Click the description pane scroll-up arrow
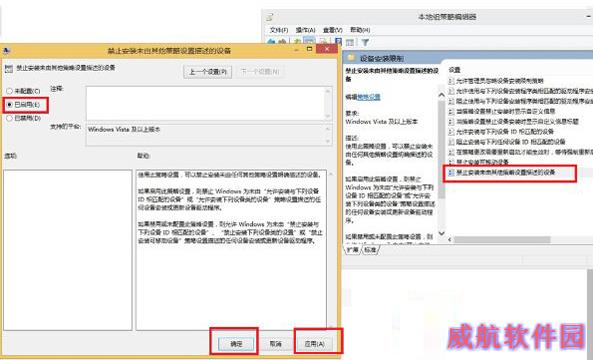The image size is (593, 360). [x=441, y=95]
